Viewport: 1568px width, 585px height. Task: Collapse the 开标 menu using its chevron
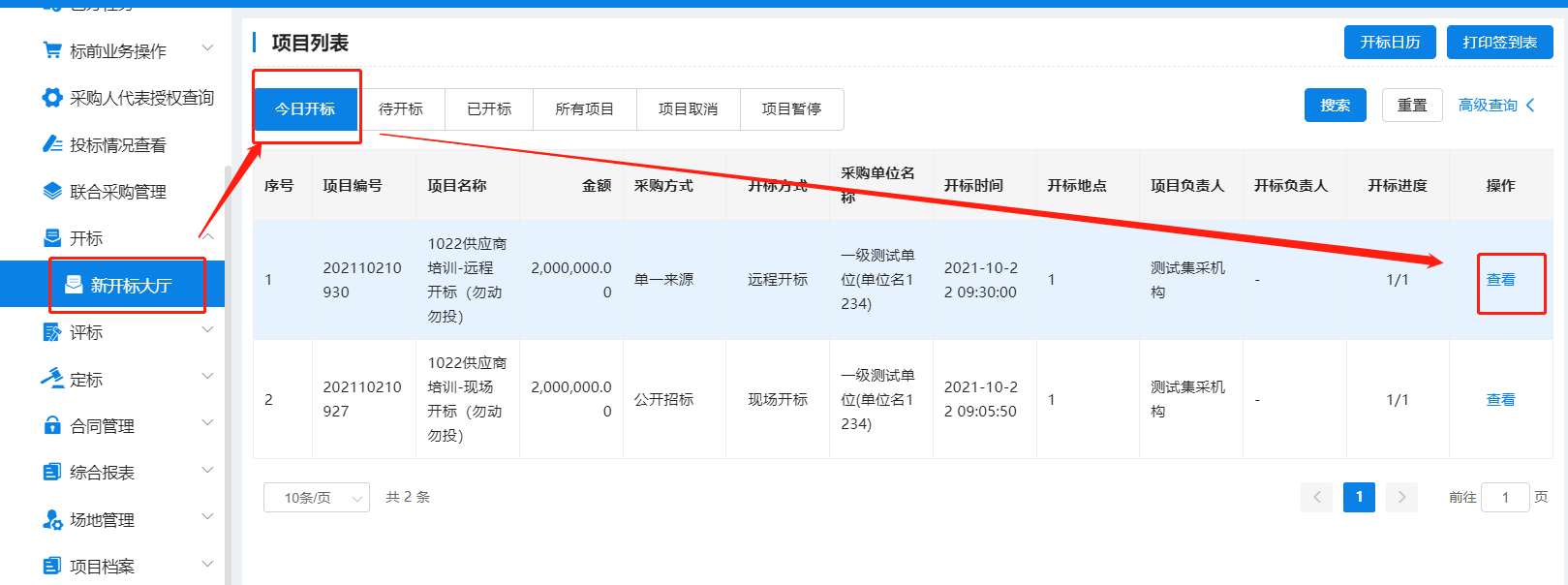[206, 237]
